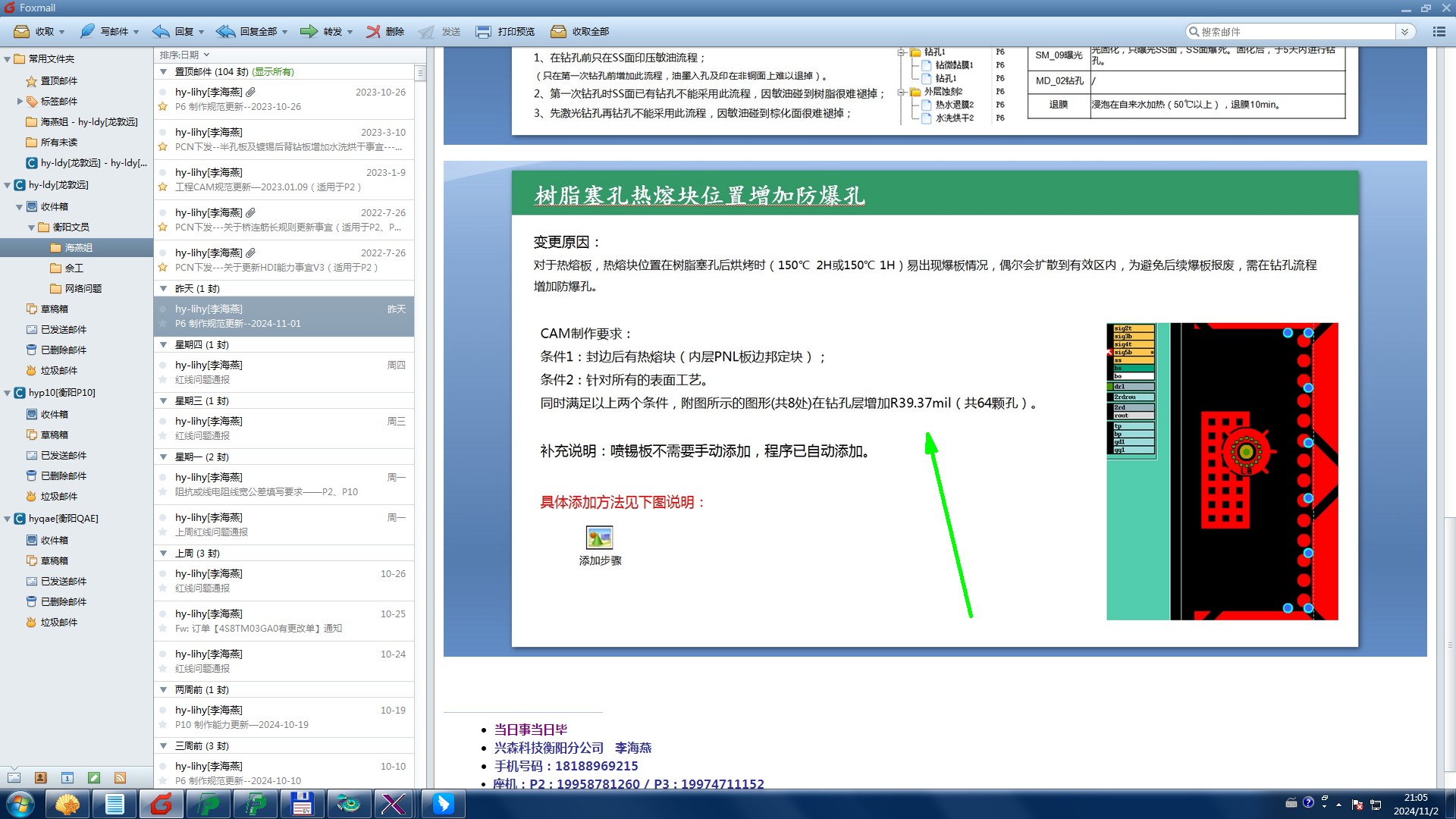Collapse the 置顶邮件 mail group
The image size is (1456, 819).
click(x=163, y=72)
